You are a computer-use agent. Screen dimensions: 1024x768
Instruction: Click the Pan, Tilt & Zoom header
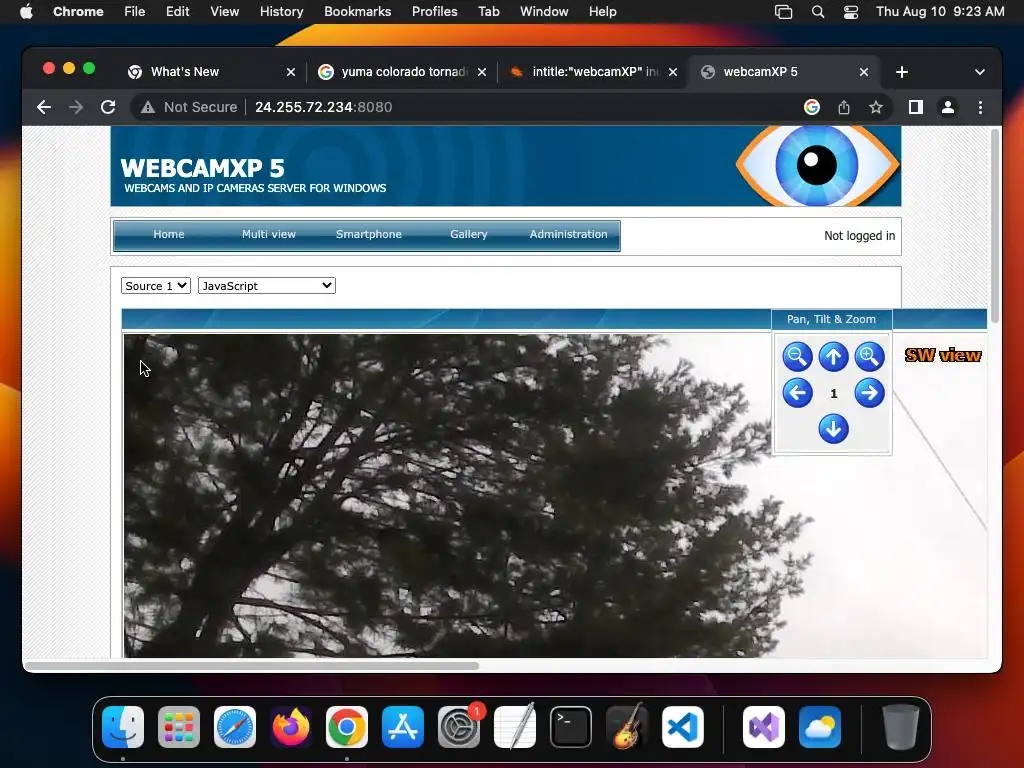831,319
